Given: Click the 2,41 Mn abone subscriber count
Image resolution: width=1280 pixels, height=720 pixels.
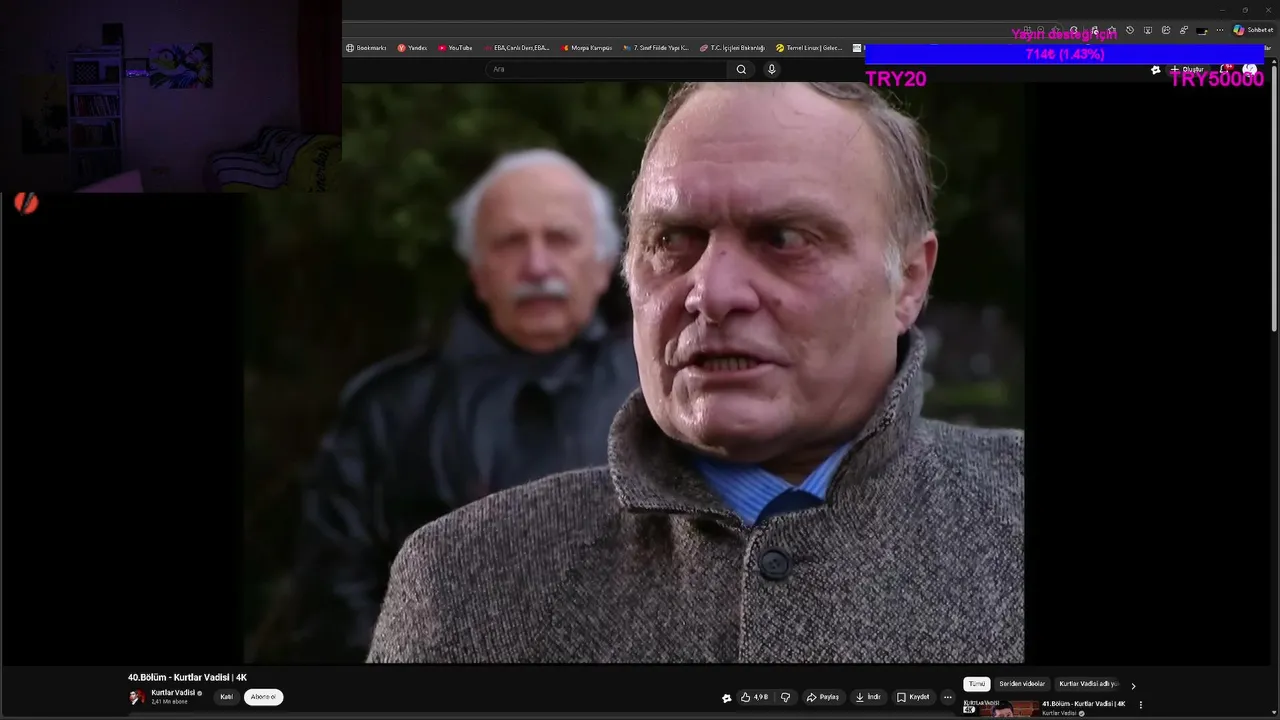Looking at the screenshot, I should pos(169,702).
